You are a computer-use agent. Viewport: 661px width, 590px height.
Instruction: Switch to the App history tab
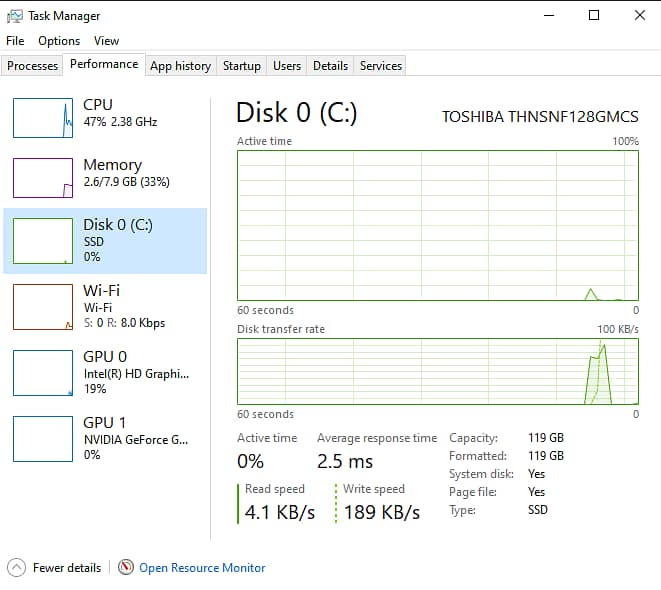click(x=180, y=66)
